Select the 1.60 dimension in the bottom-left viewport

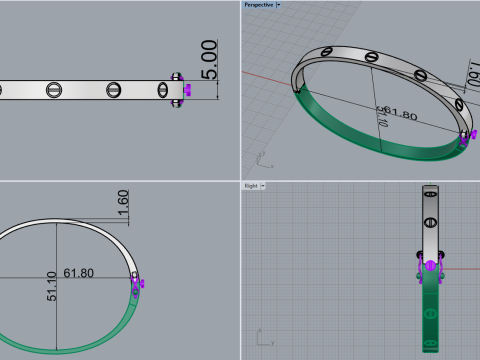coord(123,203)
